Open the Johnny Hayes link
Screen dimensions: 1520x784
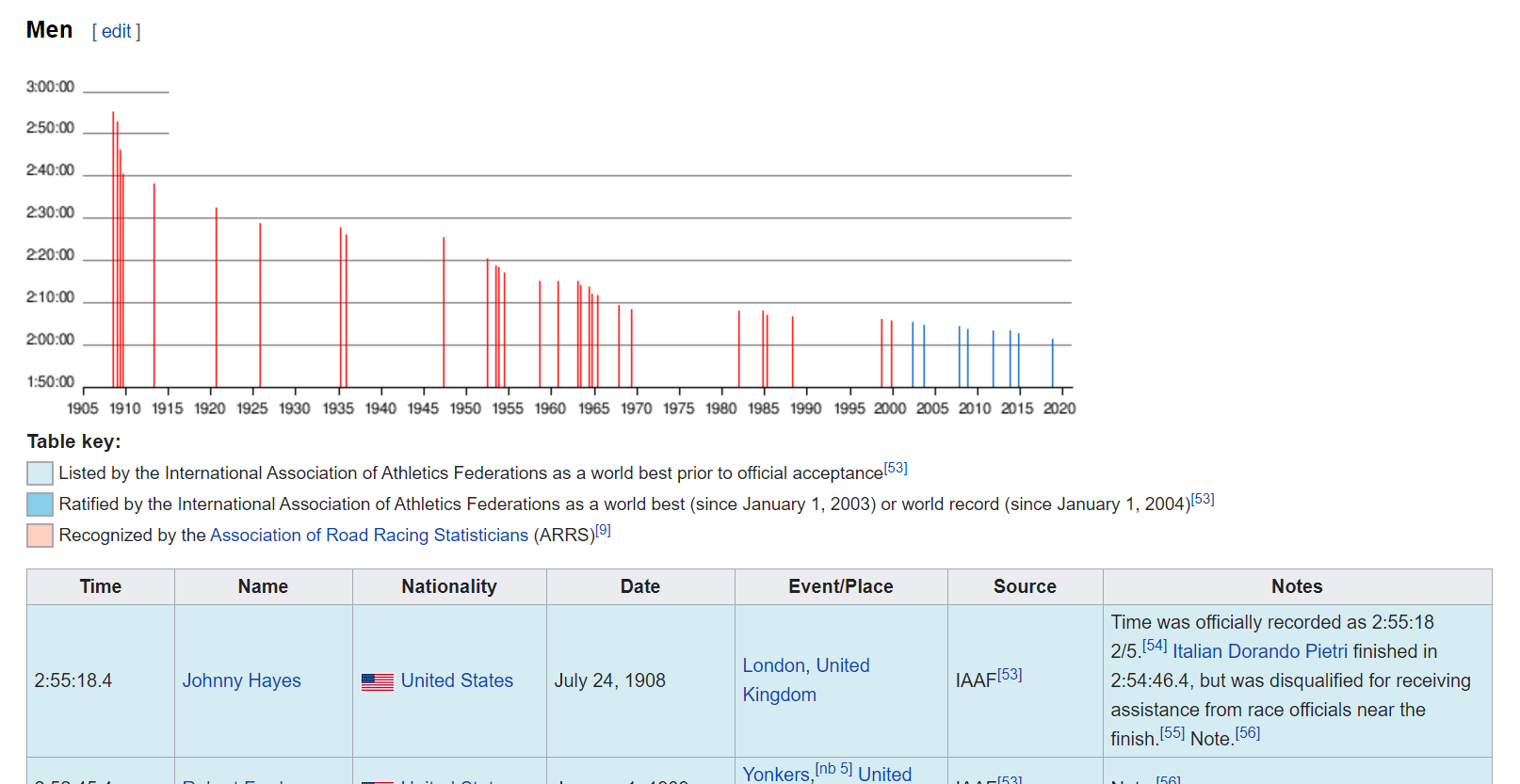tap(242, 680)
